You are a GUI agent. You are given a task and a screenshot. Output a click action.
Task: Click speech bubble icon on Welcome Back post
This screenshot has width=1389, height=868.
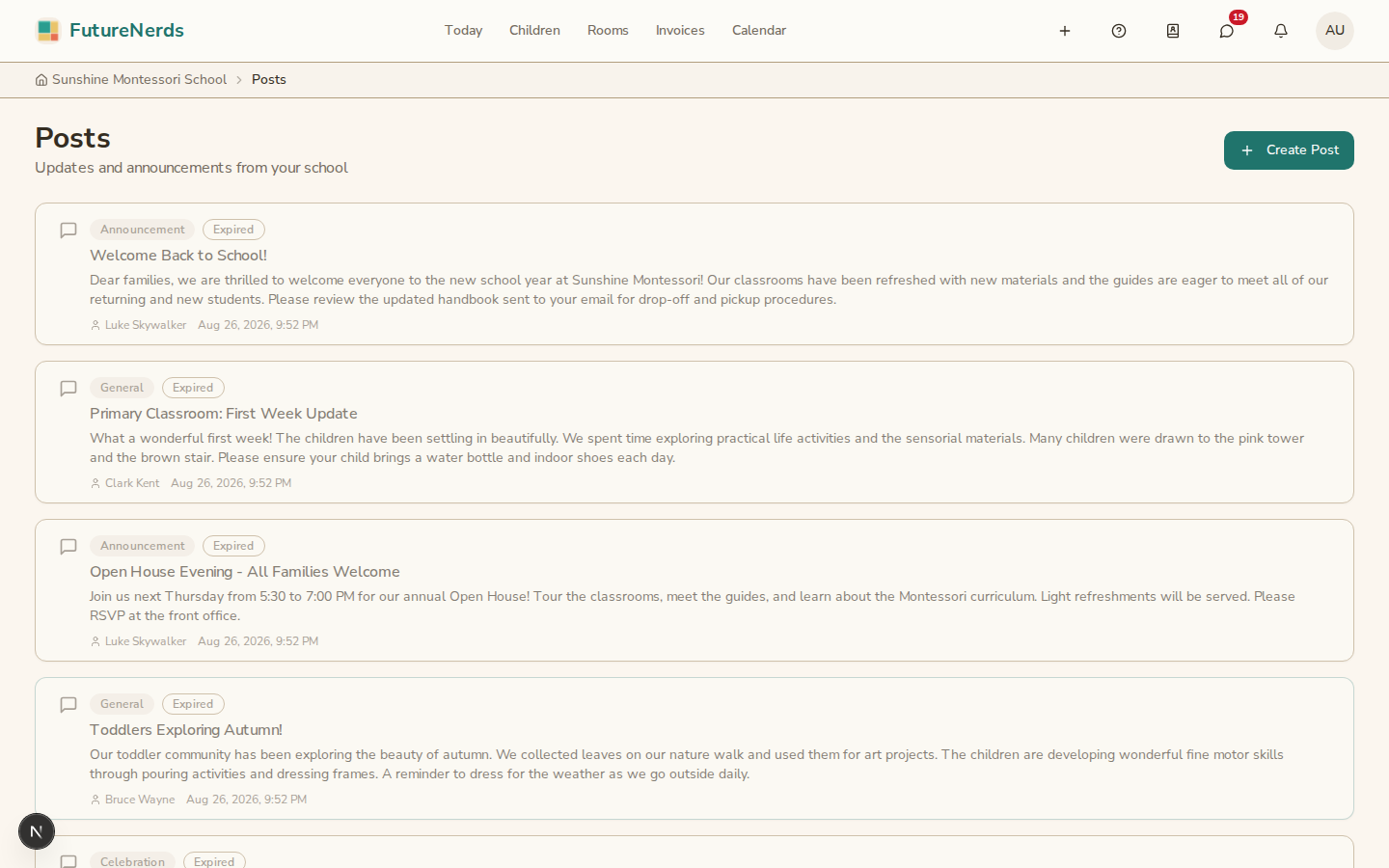click(x=68, y=231)
